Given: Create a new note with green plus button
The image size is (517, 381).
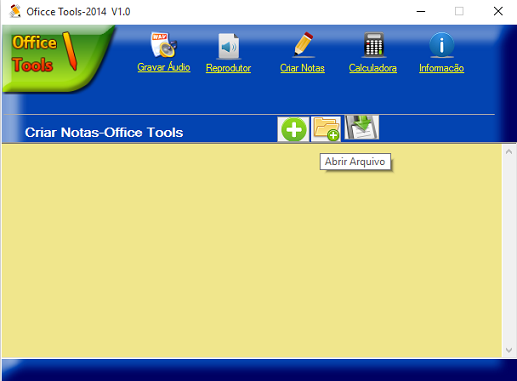Looking at the screenshot, I should 293,129.
